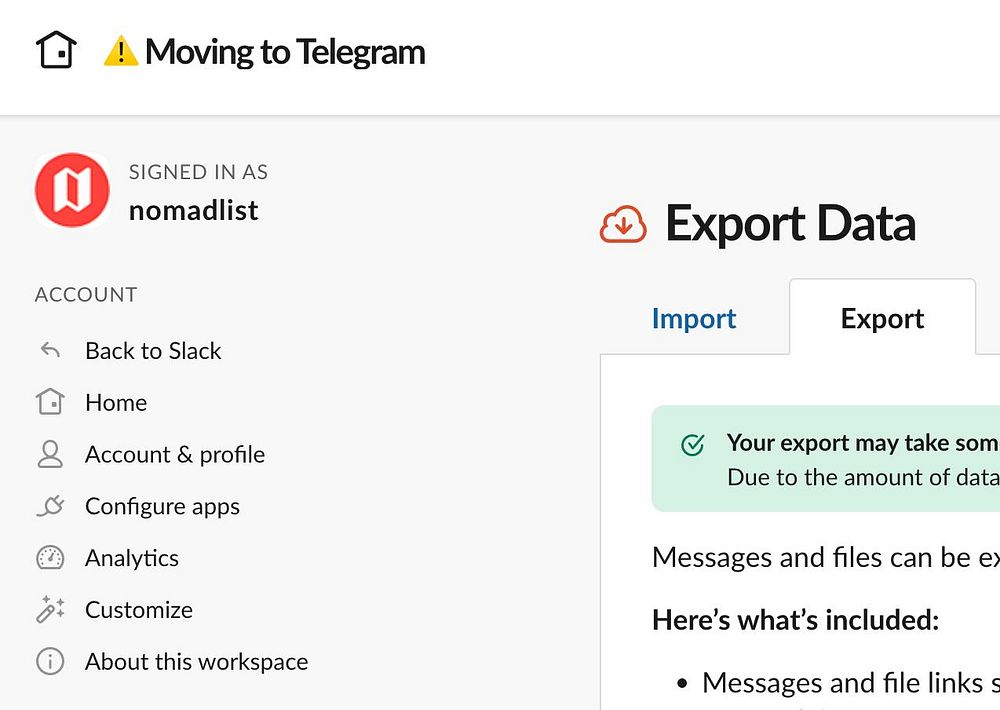Click the About this workspace info icon
The width and height of the screenshot is (1000, 710).
tap(50, 662)
